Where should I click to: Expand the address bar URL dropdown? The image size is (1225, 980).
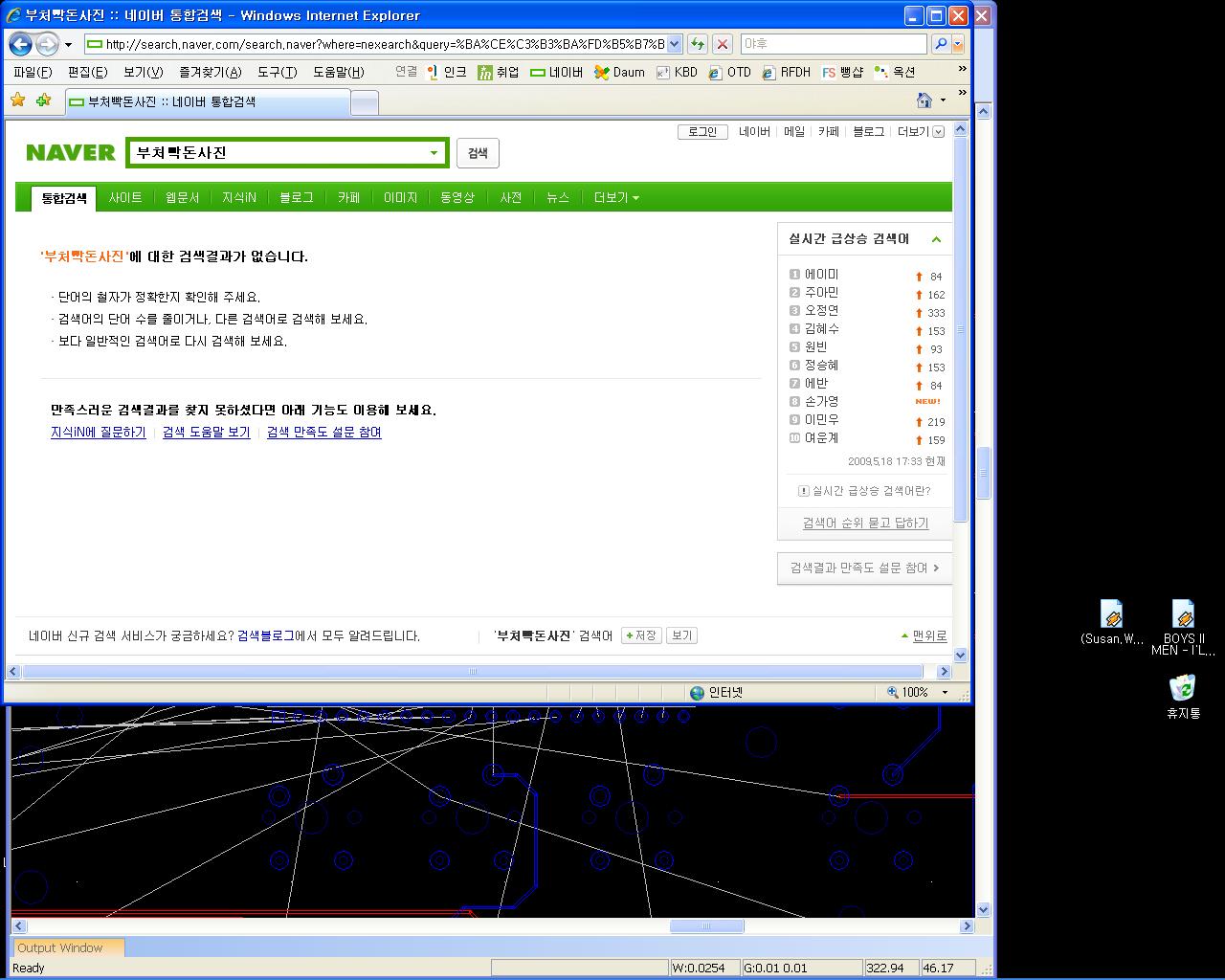[x=675, y=44]
